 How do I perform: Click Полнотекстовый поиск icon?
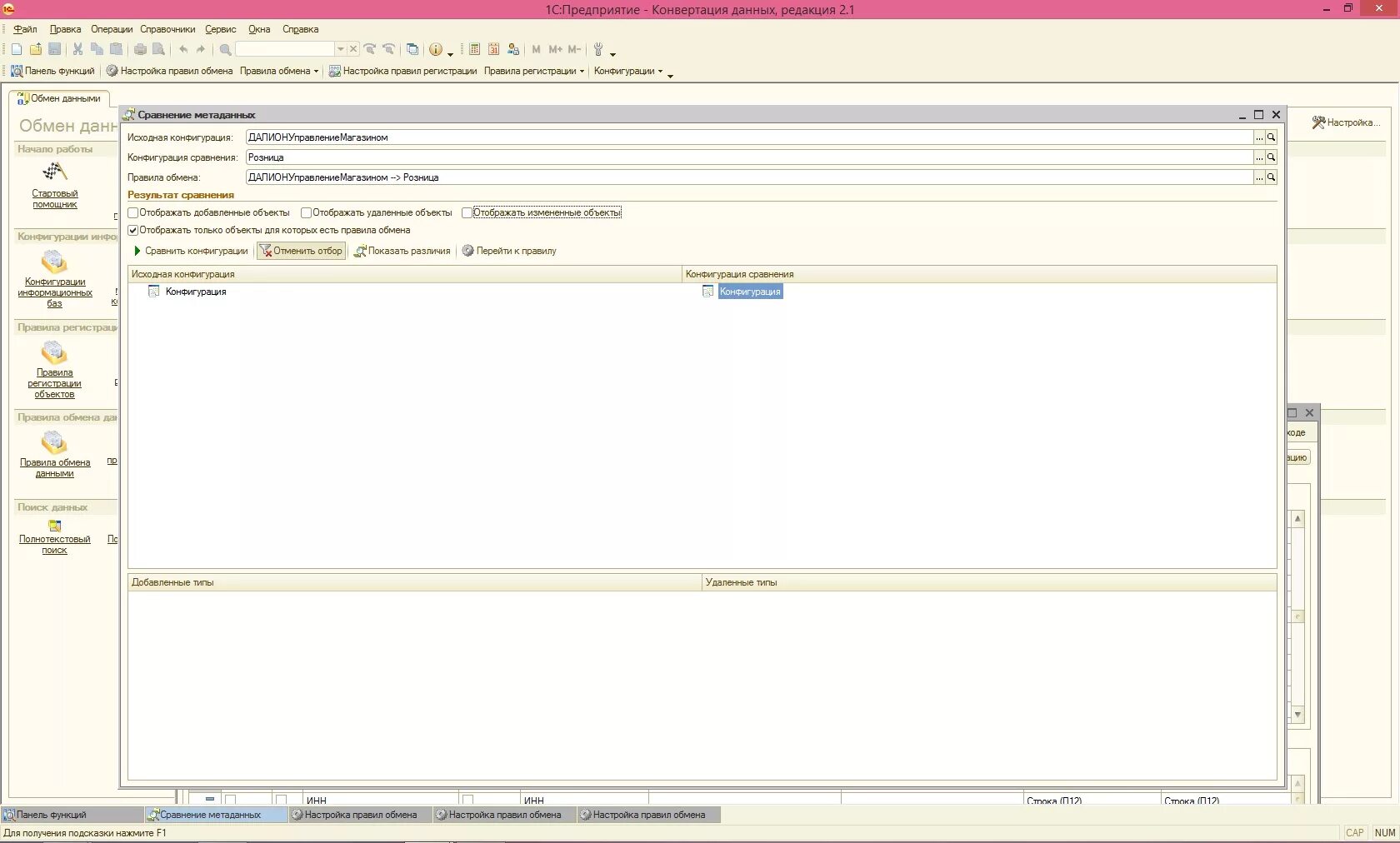(x=54, y=526)
